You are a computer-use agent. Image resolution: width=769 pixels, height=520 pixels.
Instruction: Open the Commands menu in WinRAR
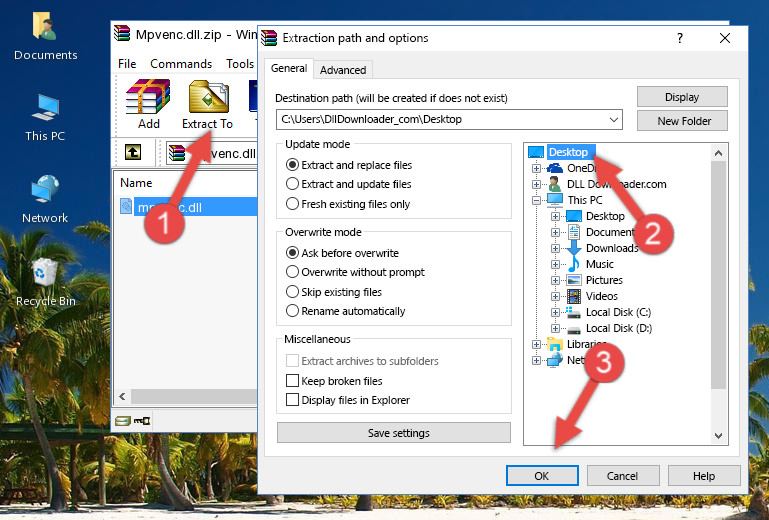(181, 64)
